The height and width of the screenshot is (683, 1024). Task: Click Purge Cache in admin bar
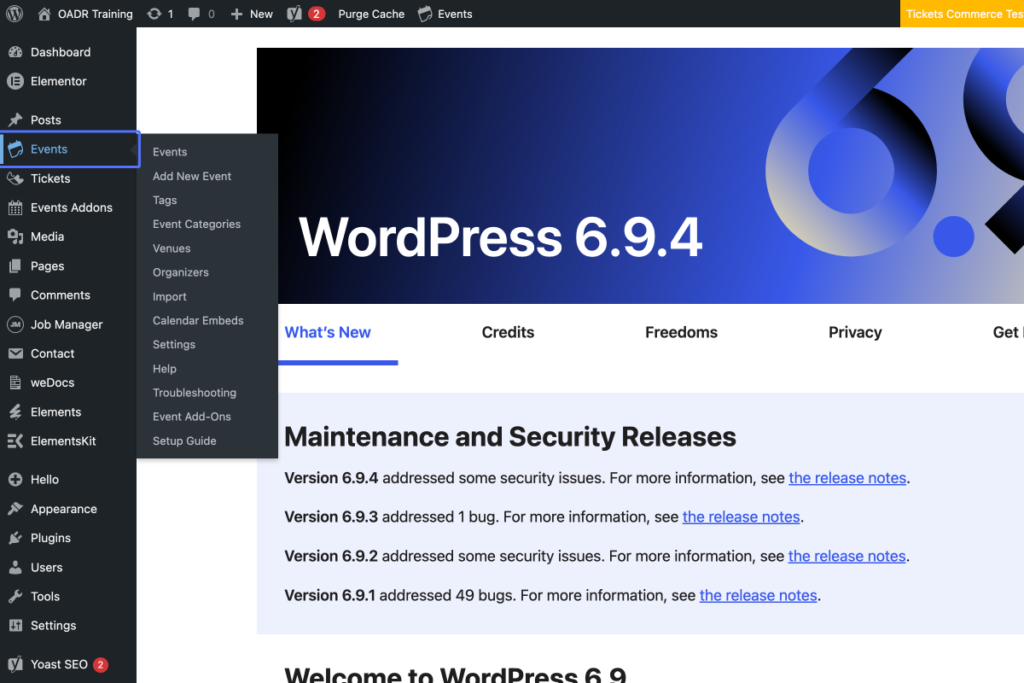click(371, 14)
